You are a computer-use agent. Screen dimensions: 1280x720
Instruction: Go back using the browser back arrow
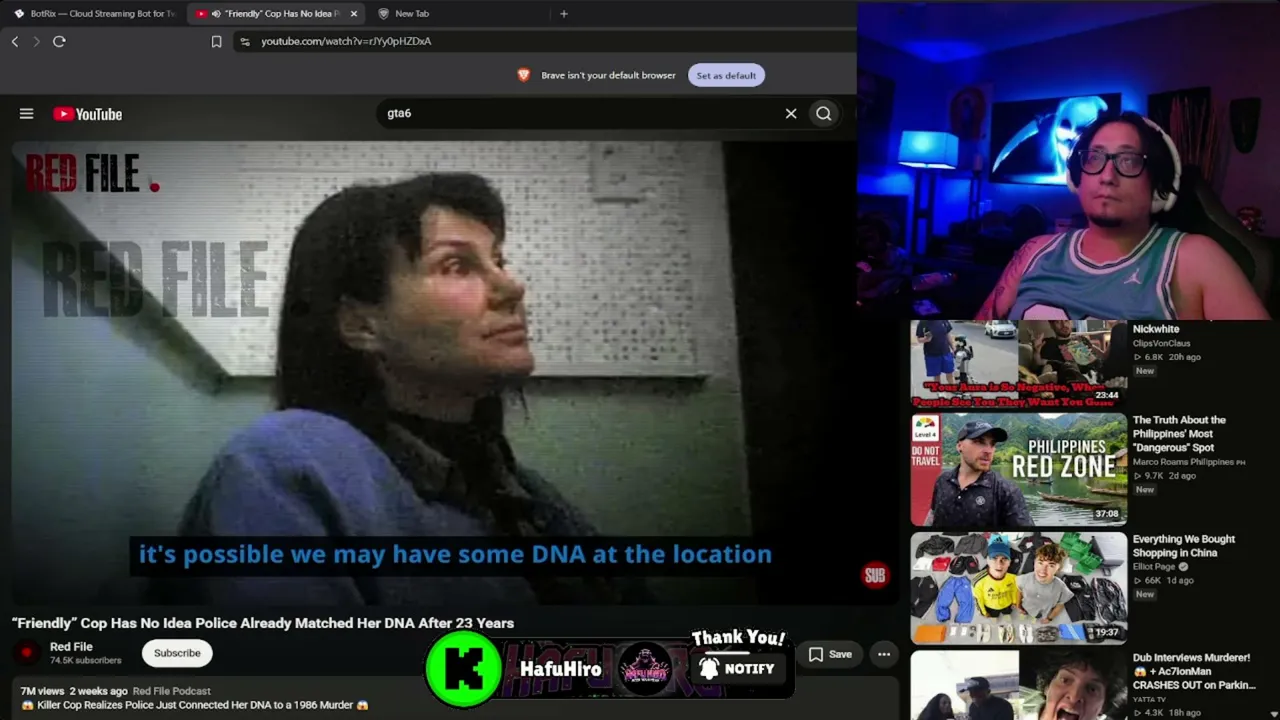pyautogui.click(x=15, y=41)
